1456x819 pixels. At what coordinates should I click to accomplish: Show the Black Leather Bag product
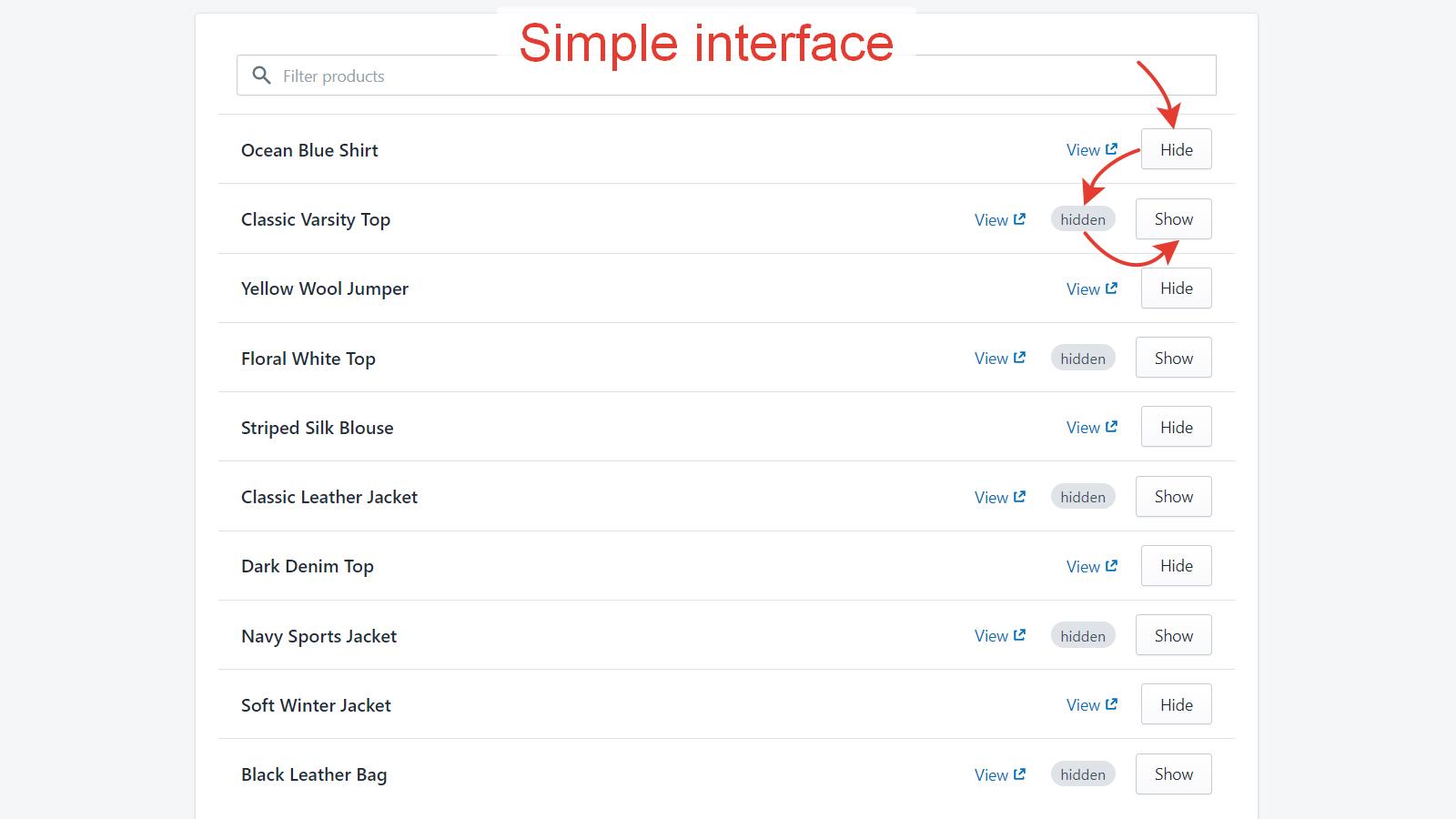click(x=1173, y=773)
